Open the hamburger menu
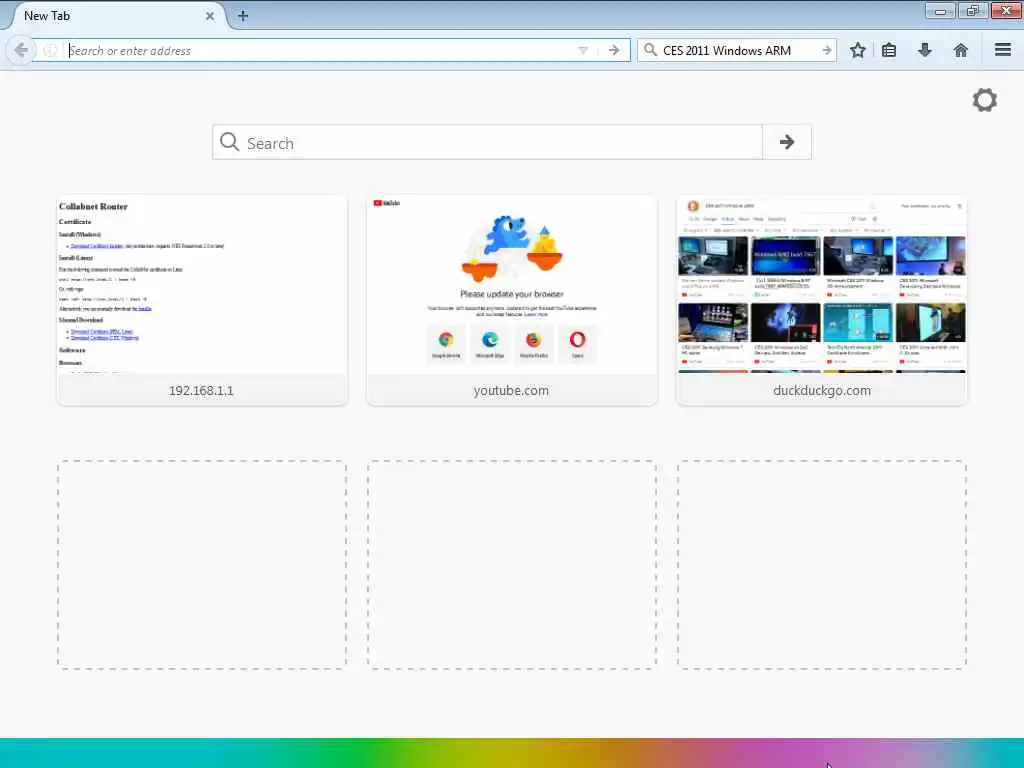The width and height of the screenshot is (1024, 768). tap(1003, 50)
